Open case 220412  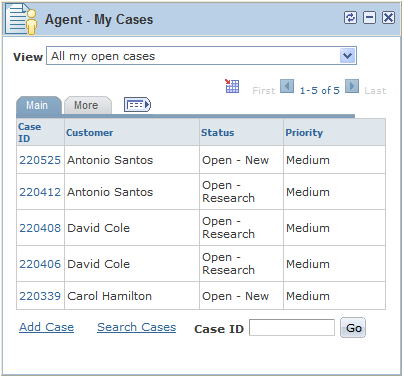40,192
